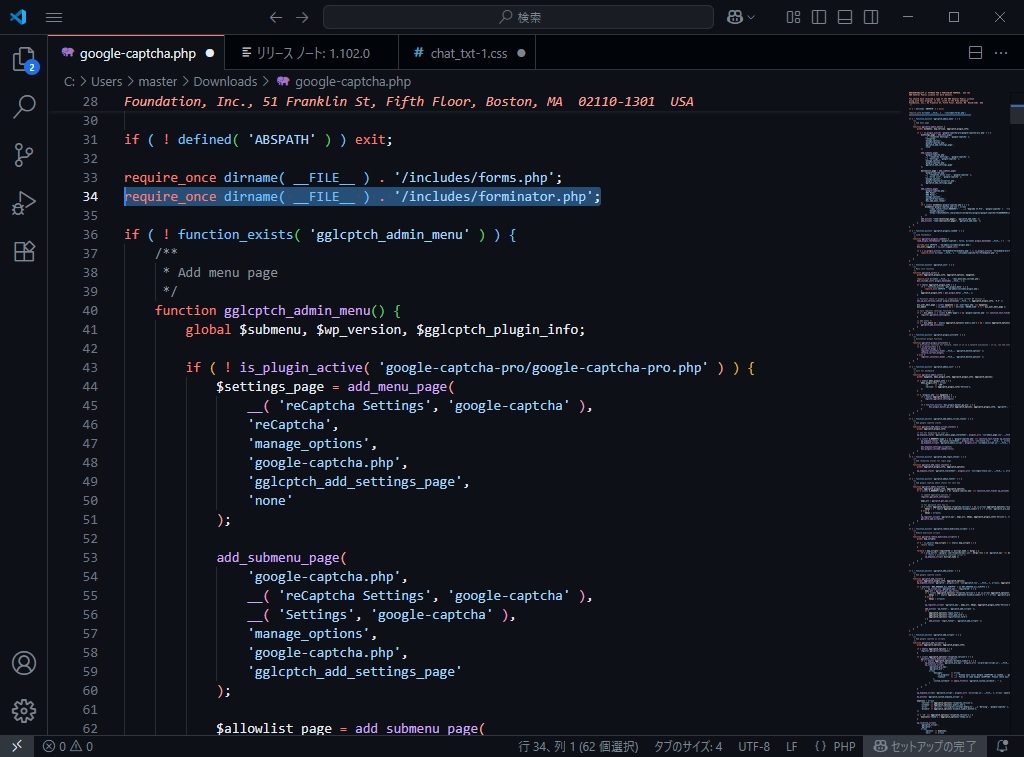1024x757 pixels.
Task: Change file encoding UTF-8
Action: click(x=754, y=746)
